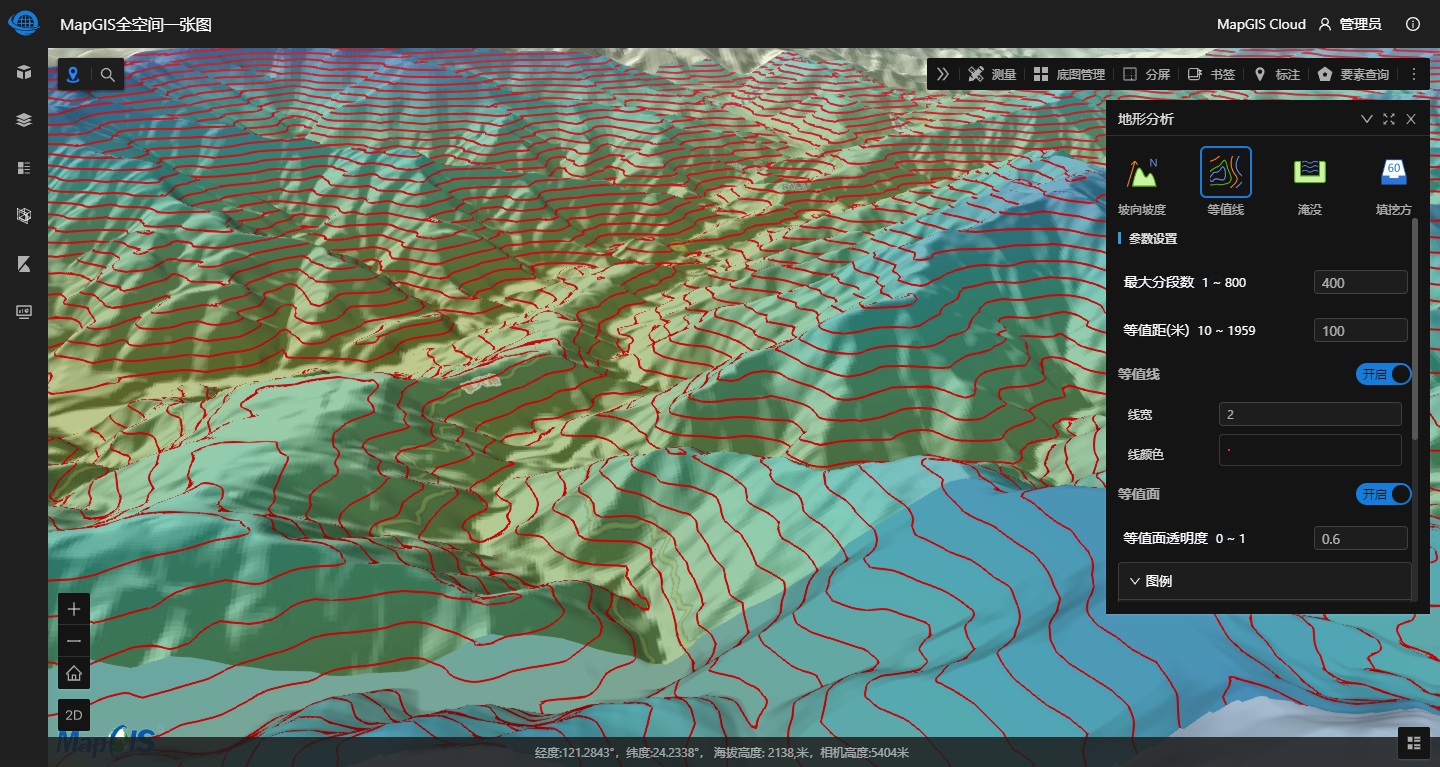Zoom in with the plus button
This screenshot has height=767, width=1440.
click(x=73, y=609)
